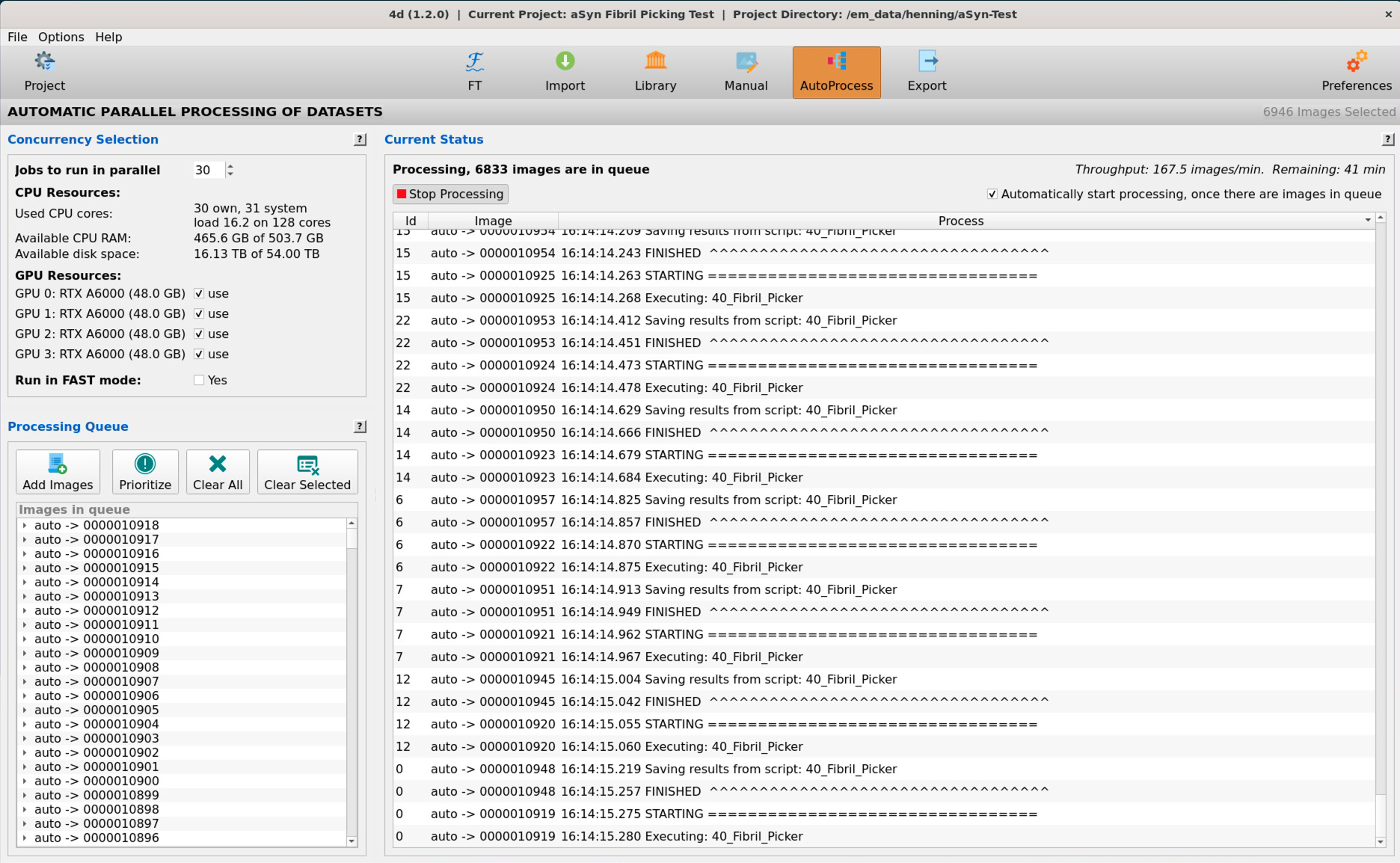The image size is (1400, 863).
Task: Click the Prioritize button
Action: (x=145, y=472)
